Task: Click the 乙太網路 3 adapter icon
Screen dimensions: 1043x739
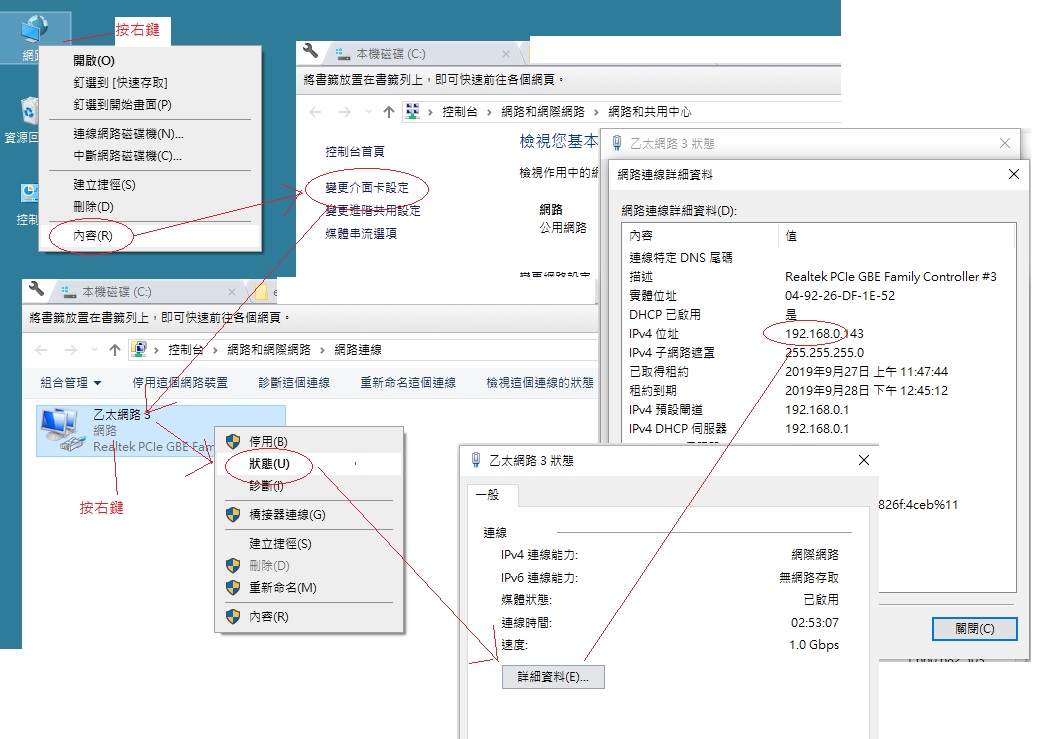Action: (61, 428)
